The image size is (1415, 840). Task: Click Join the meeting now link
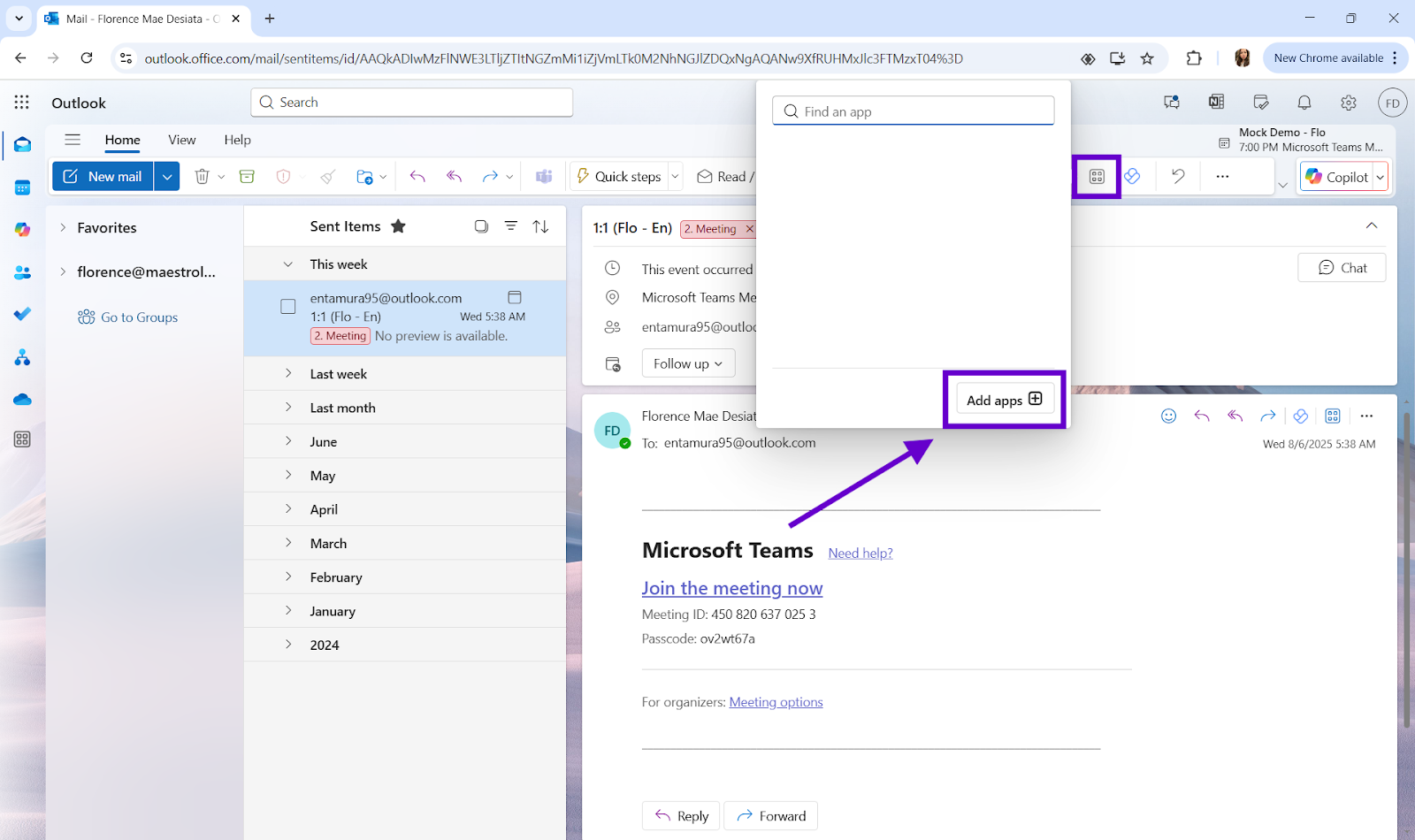pos(732,588)
